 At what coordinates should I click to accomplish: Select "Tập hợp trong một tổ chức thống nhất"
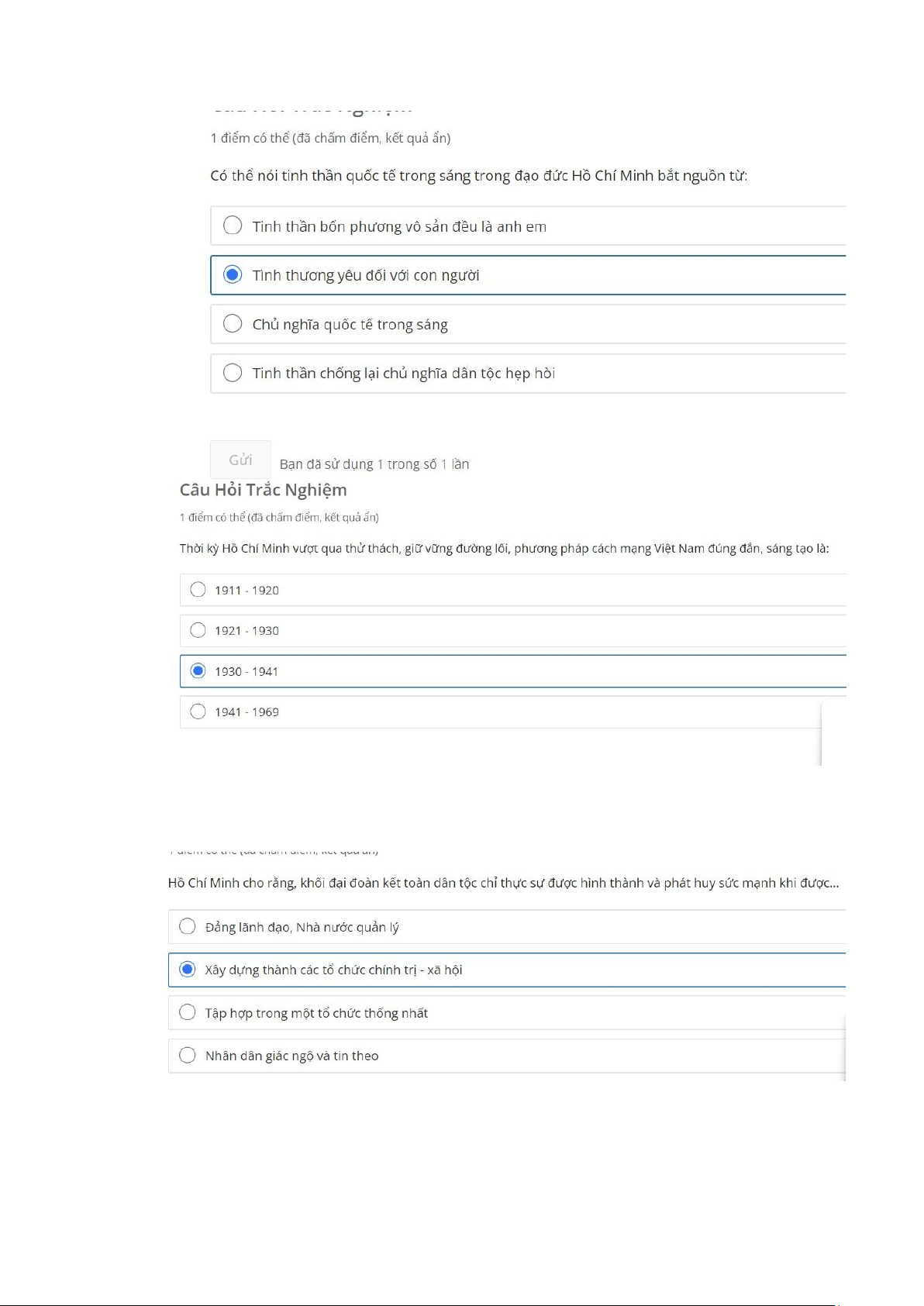tap(188, 1012)
